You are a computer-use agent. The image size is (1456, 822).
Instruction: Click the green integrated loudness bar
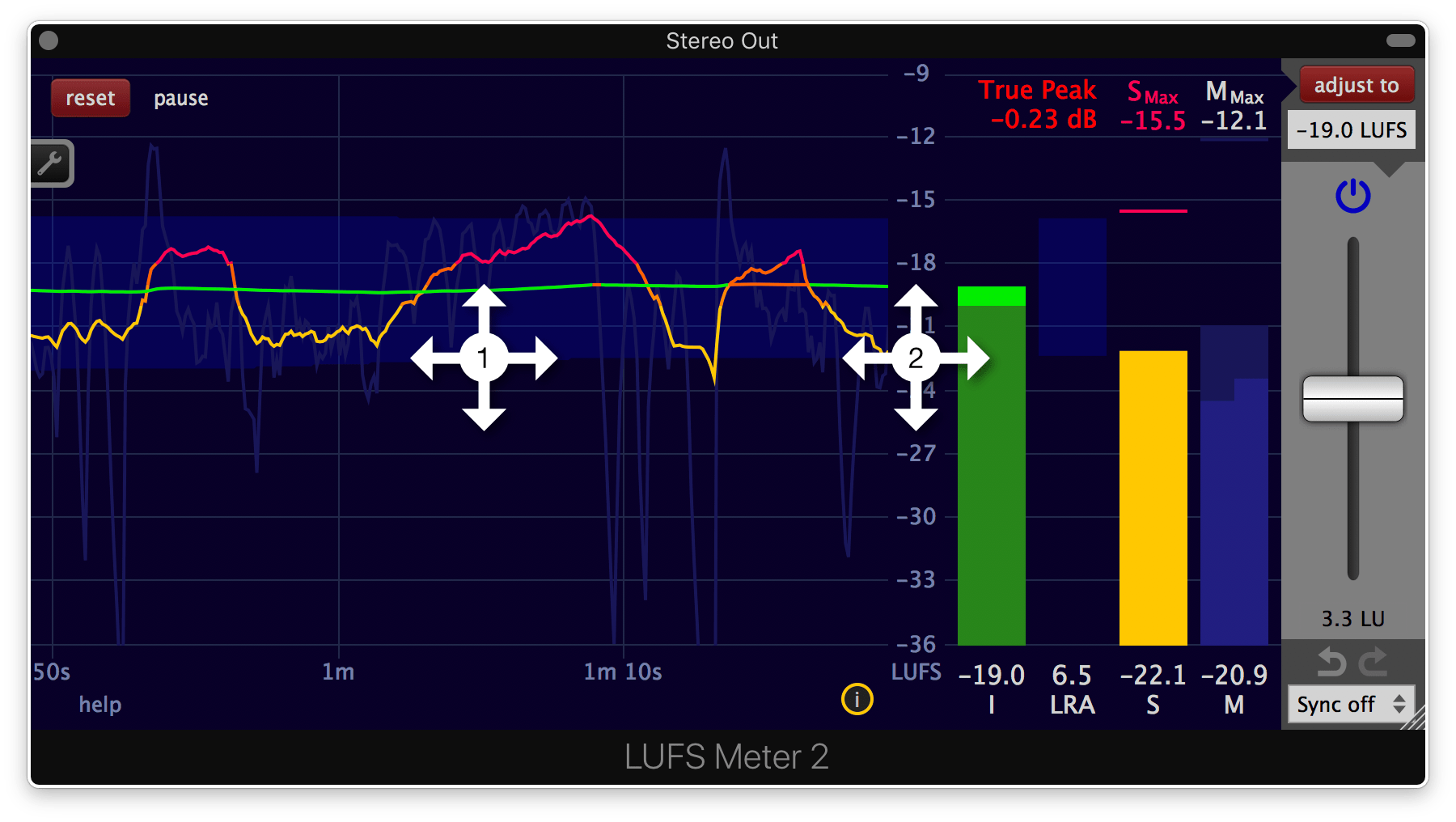pyautogui.click(x=992, y=466)
